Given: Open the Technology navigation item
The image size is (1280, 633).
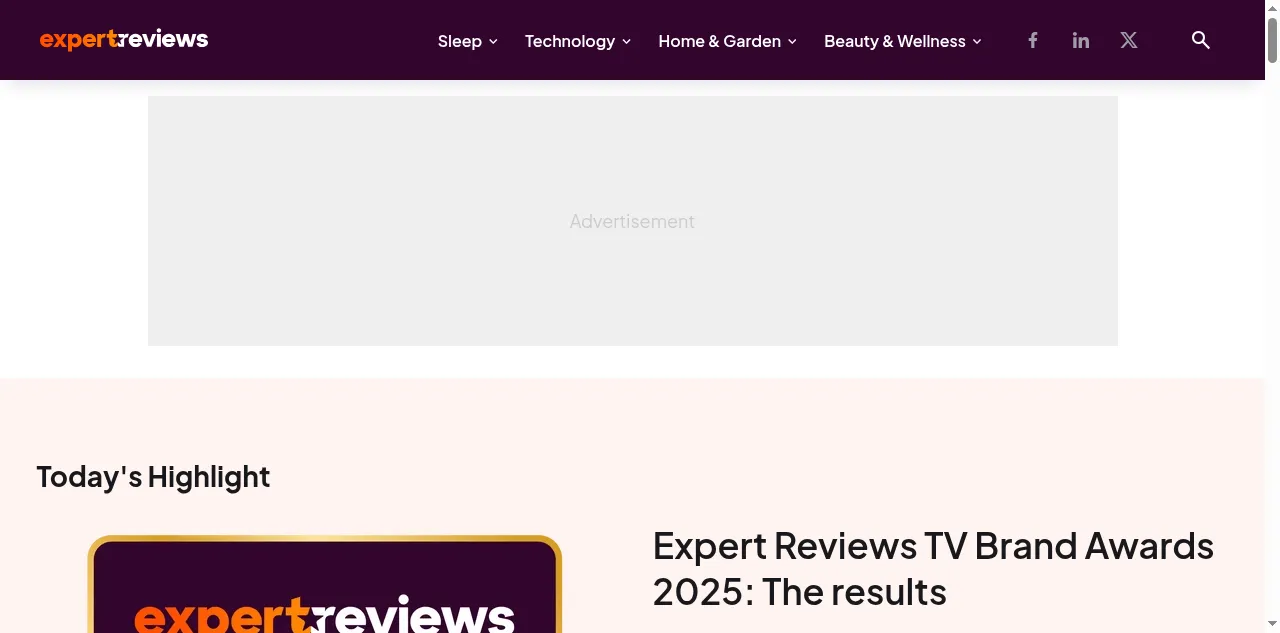Looking at the screenshot, I should [570, 41].
